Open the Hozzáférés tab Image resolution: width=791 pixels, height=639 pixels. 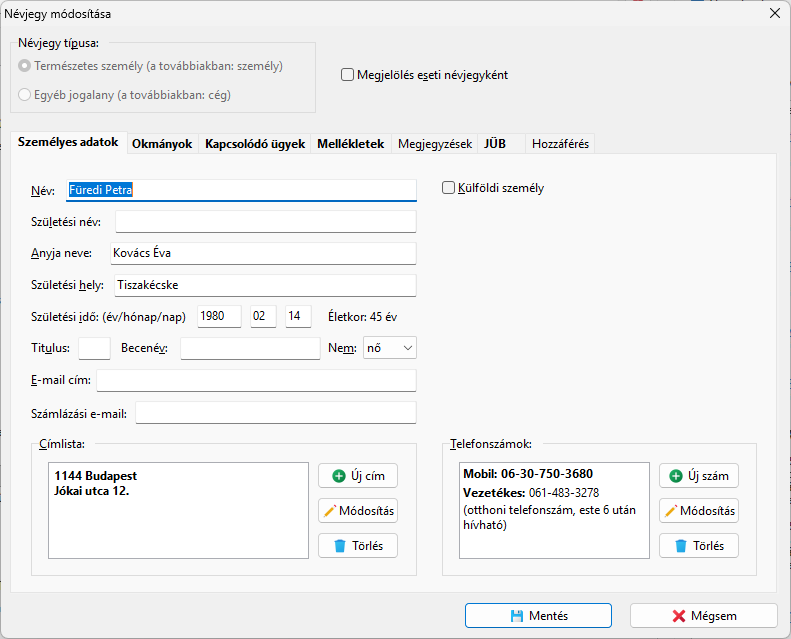[560, 144]
